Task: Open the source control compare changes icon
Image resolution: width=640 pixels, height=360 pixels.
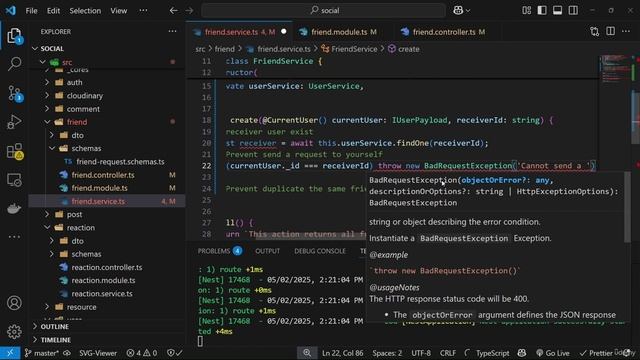Action: pyautogui.click(x=595, y=31)
